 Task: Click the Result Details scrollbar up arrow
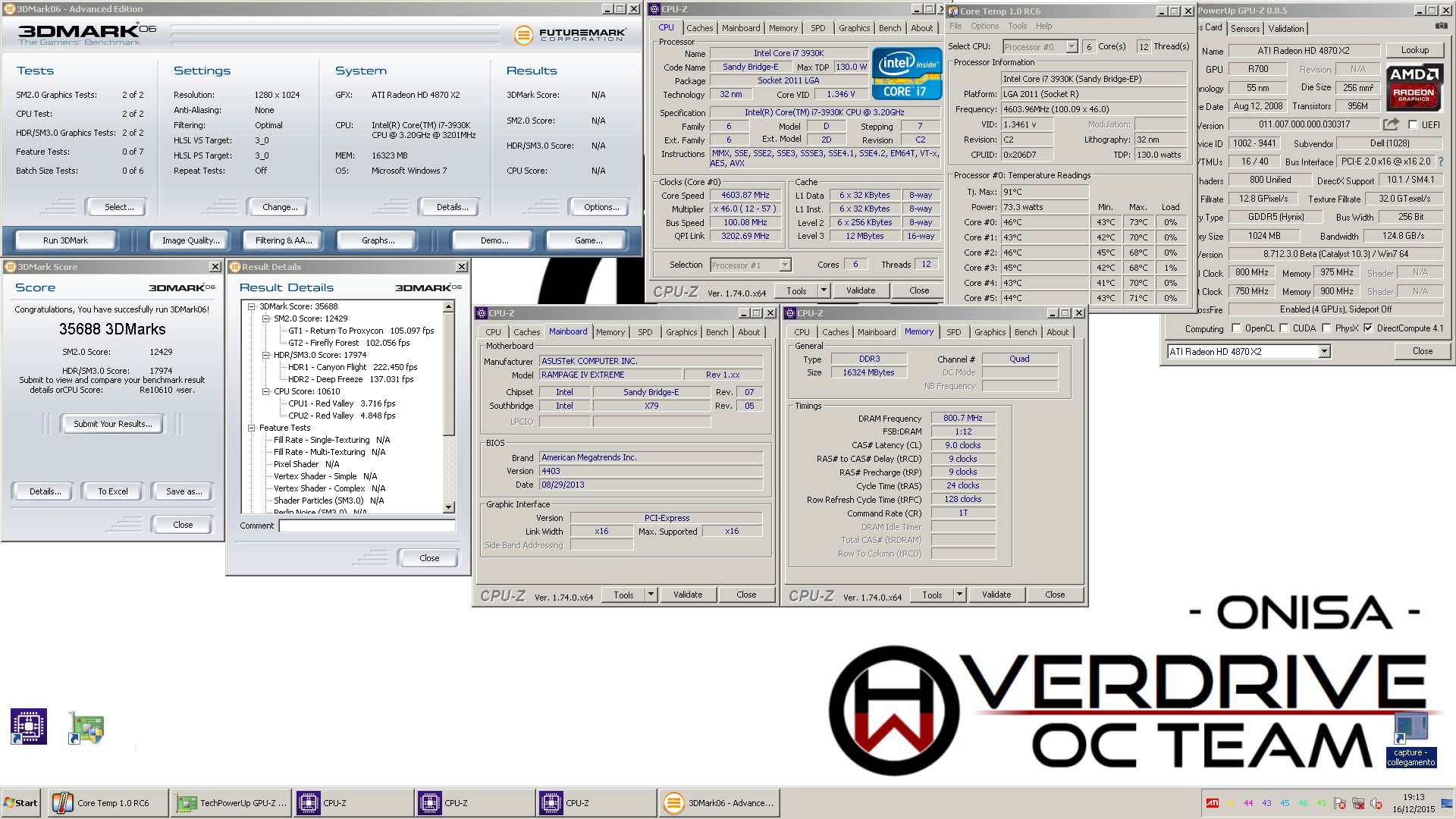point(449,307)
